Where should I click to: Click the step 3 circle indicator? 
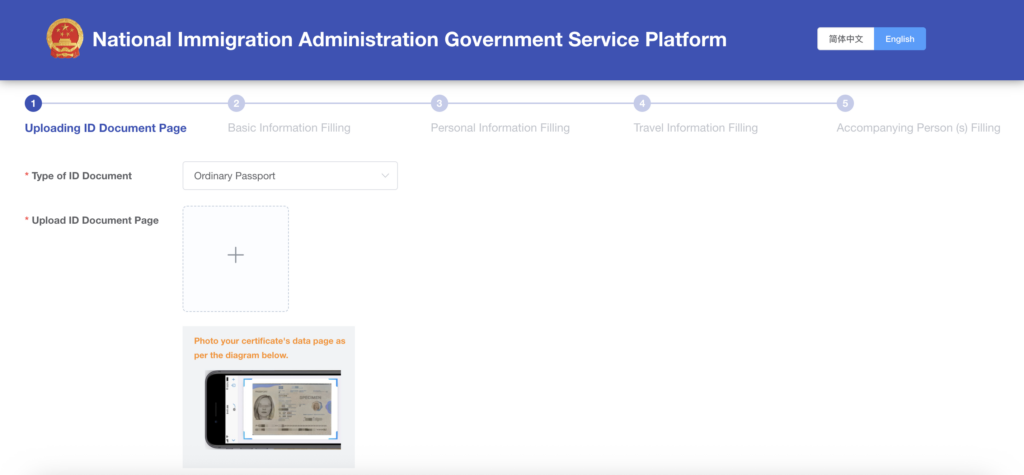coord(439,103)
